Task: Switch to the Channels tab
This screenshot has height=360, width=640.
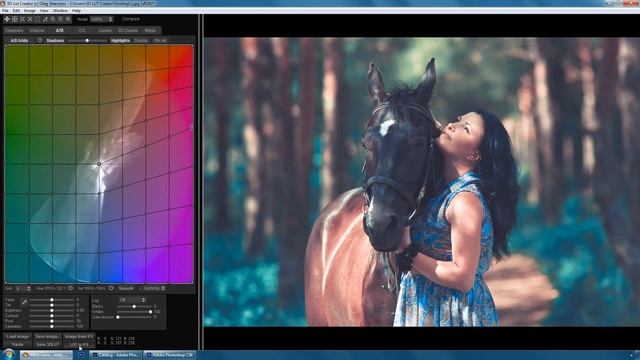Action: [14, 31]
